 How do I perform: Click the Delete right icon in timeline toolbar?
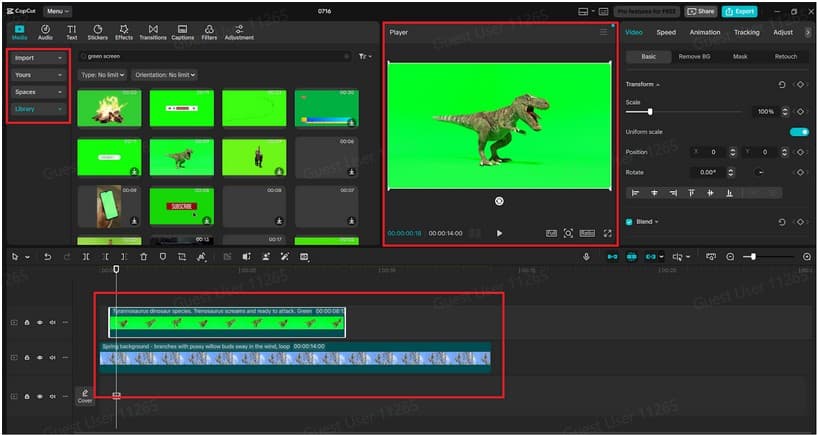tap(124, 257)
